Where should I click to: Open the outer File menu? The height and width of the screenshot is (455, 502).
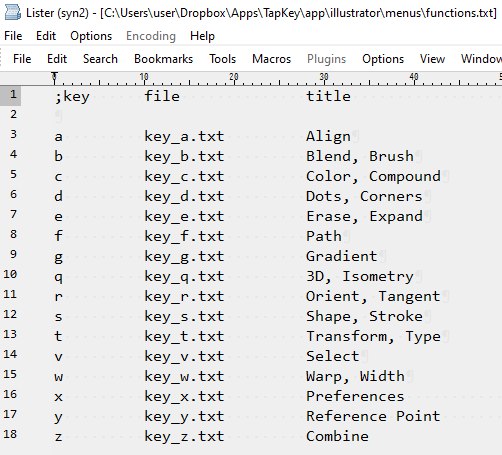[13, 36]
